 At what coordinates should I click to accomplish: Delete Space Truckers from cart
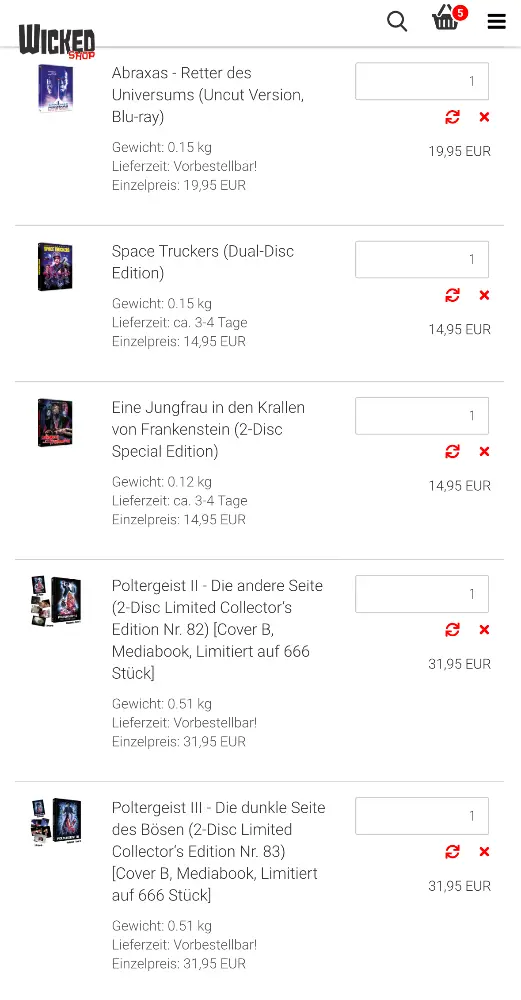pos(484,295)
